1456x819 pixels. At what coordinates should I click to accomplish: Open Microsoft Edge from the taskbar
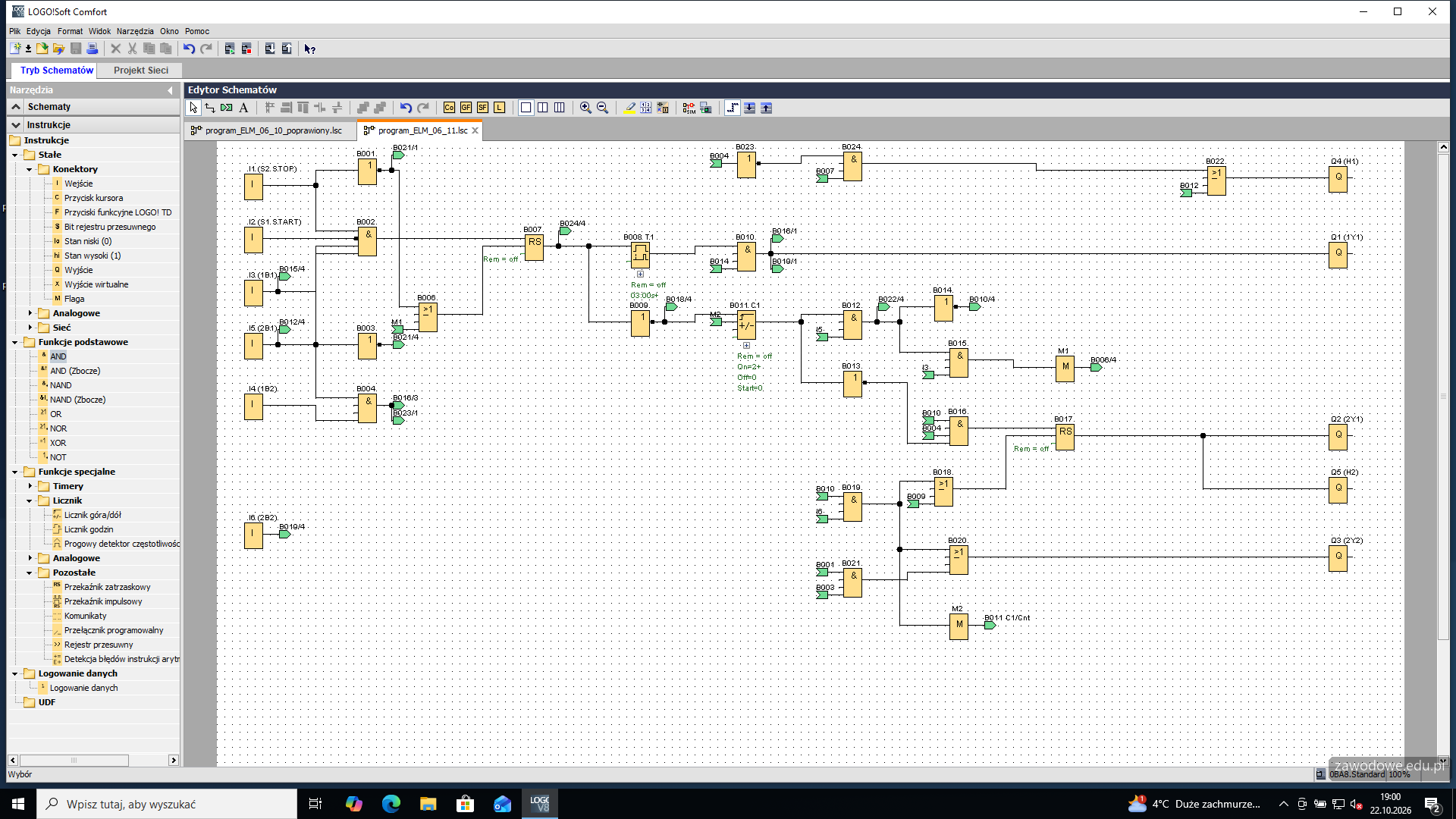[391, 804]
